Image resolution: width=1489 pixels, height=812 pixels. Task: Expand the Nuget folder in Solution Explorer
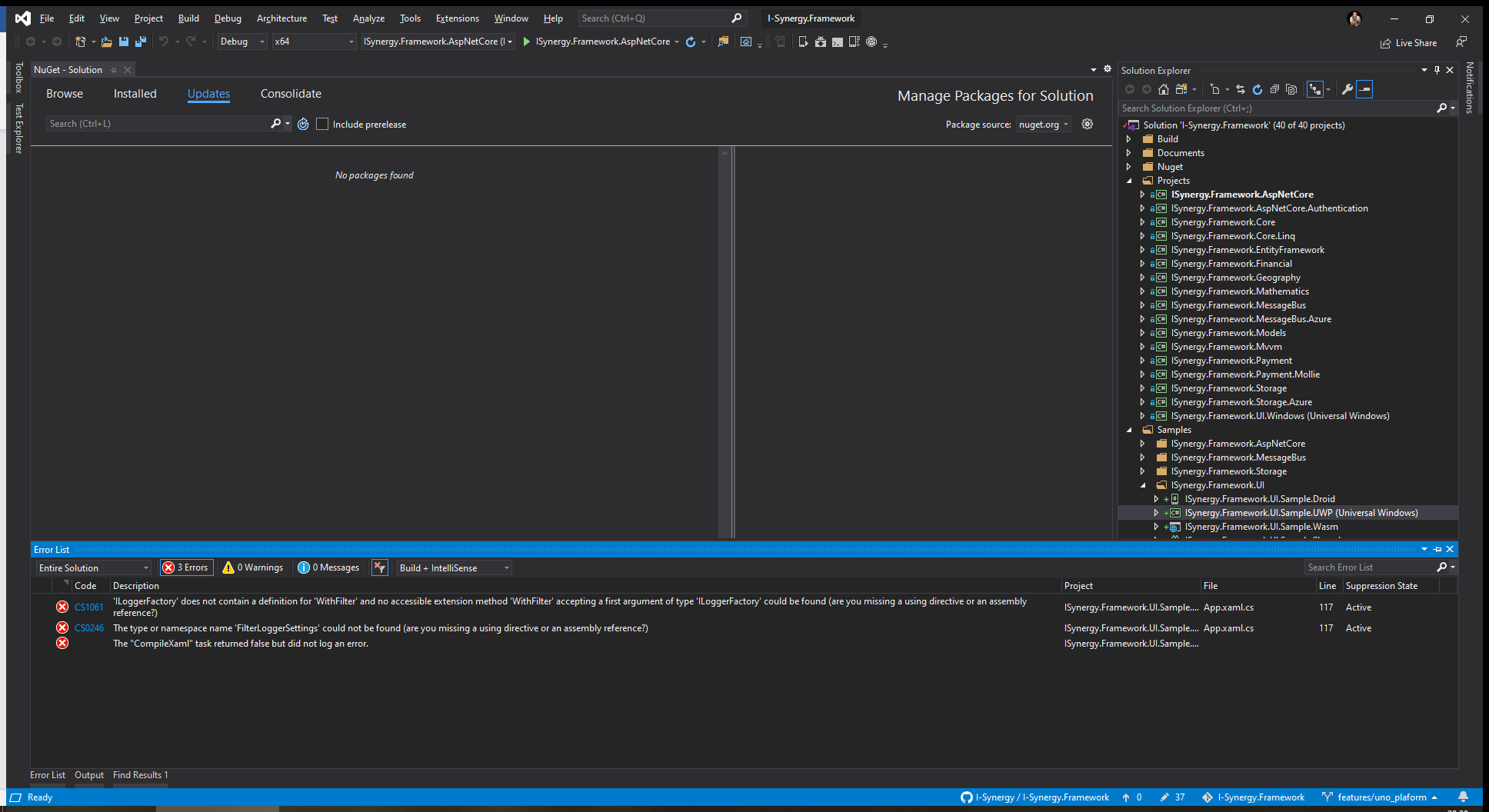point(1128,167)
